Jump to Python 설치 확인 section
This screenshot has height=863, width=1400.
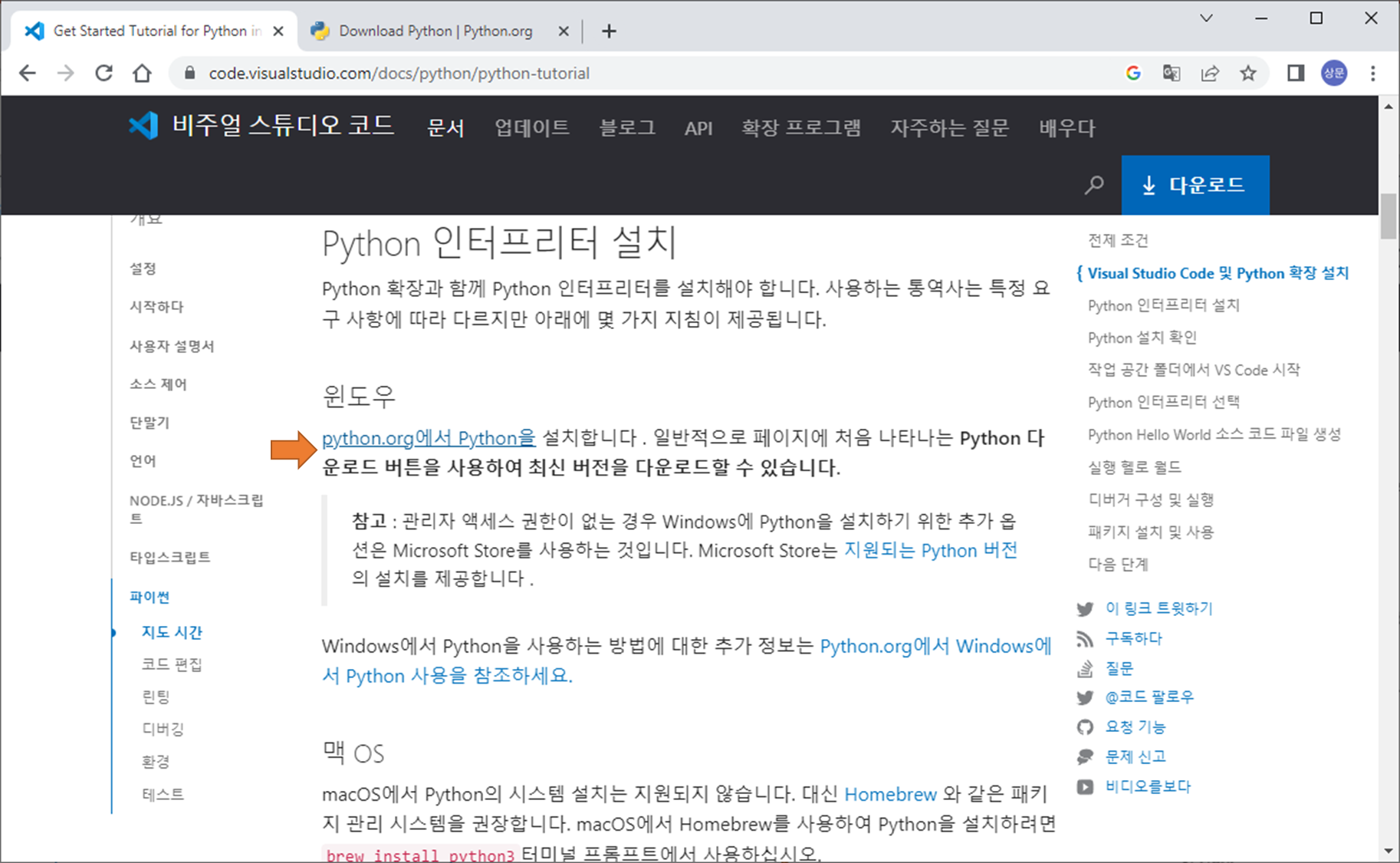(x=1142, y=338)
